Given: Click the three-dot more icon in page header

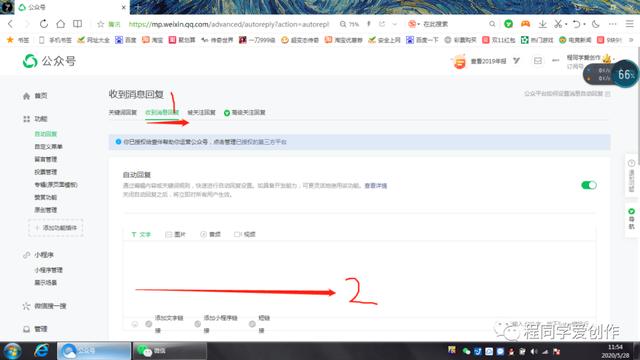Looking at the screenshot, I should coord(556,60).
